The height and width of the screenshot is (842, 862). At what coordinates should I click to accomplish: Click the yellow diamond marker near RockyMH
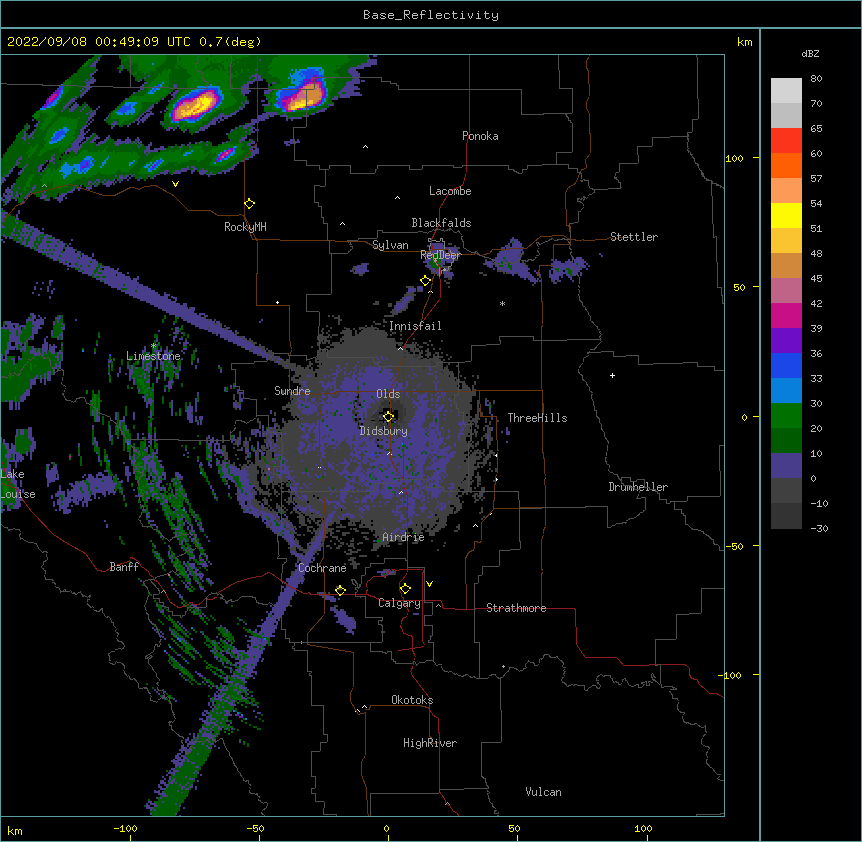point(250,203)
